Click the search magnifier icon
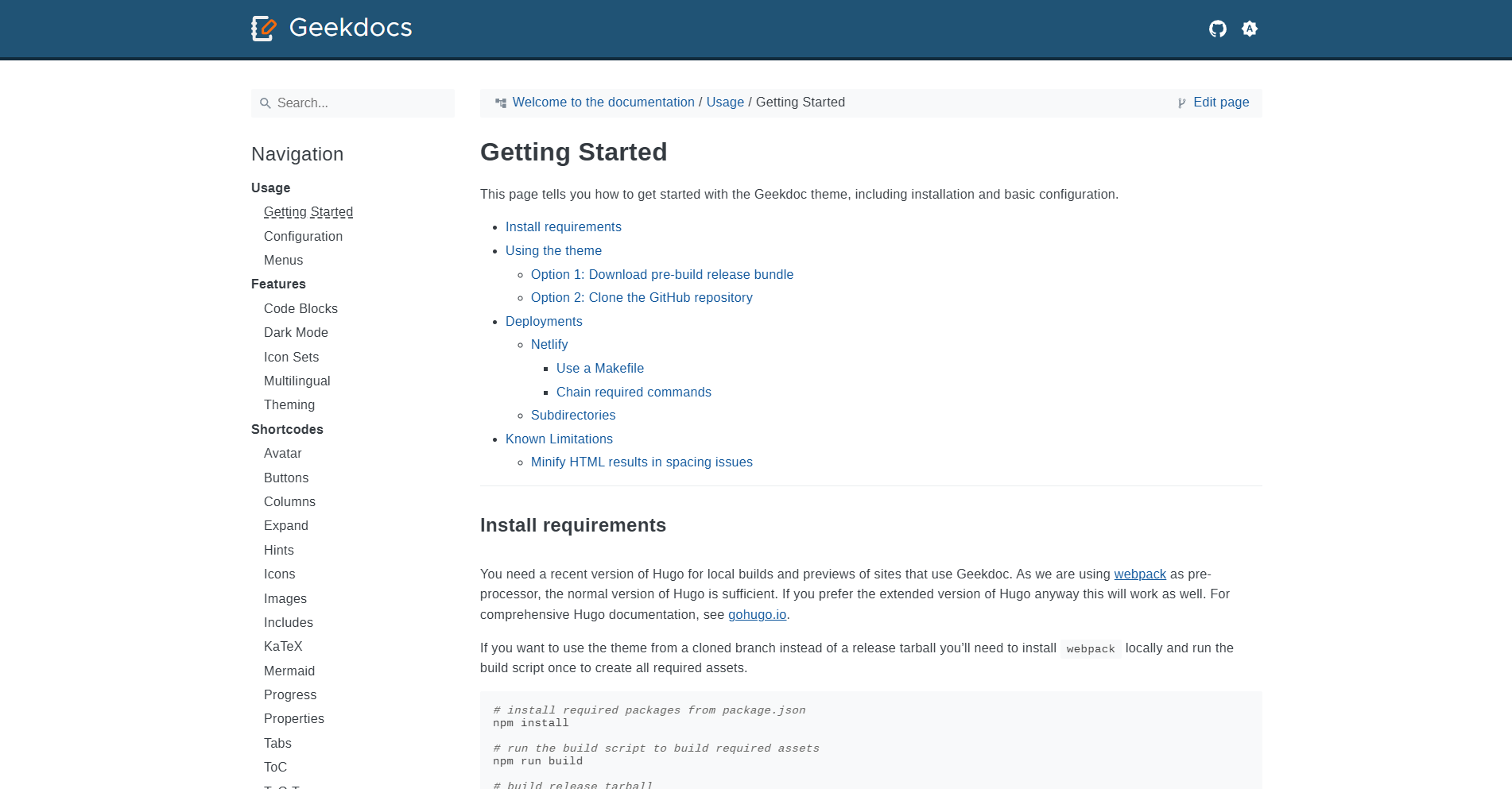Screen dimensions: 1512x789 [x=266, y=103]
